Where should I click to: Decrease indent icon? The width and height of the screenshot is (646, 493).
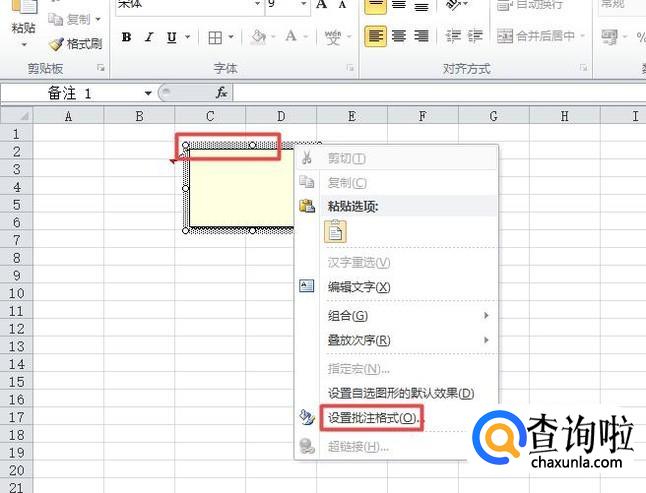(x=453, y=36)
